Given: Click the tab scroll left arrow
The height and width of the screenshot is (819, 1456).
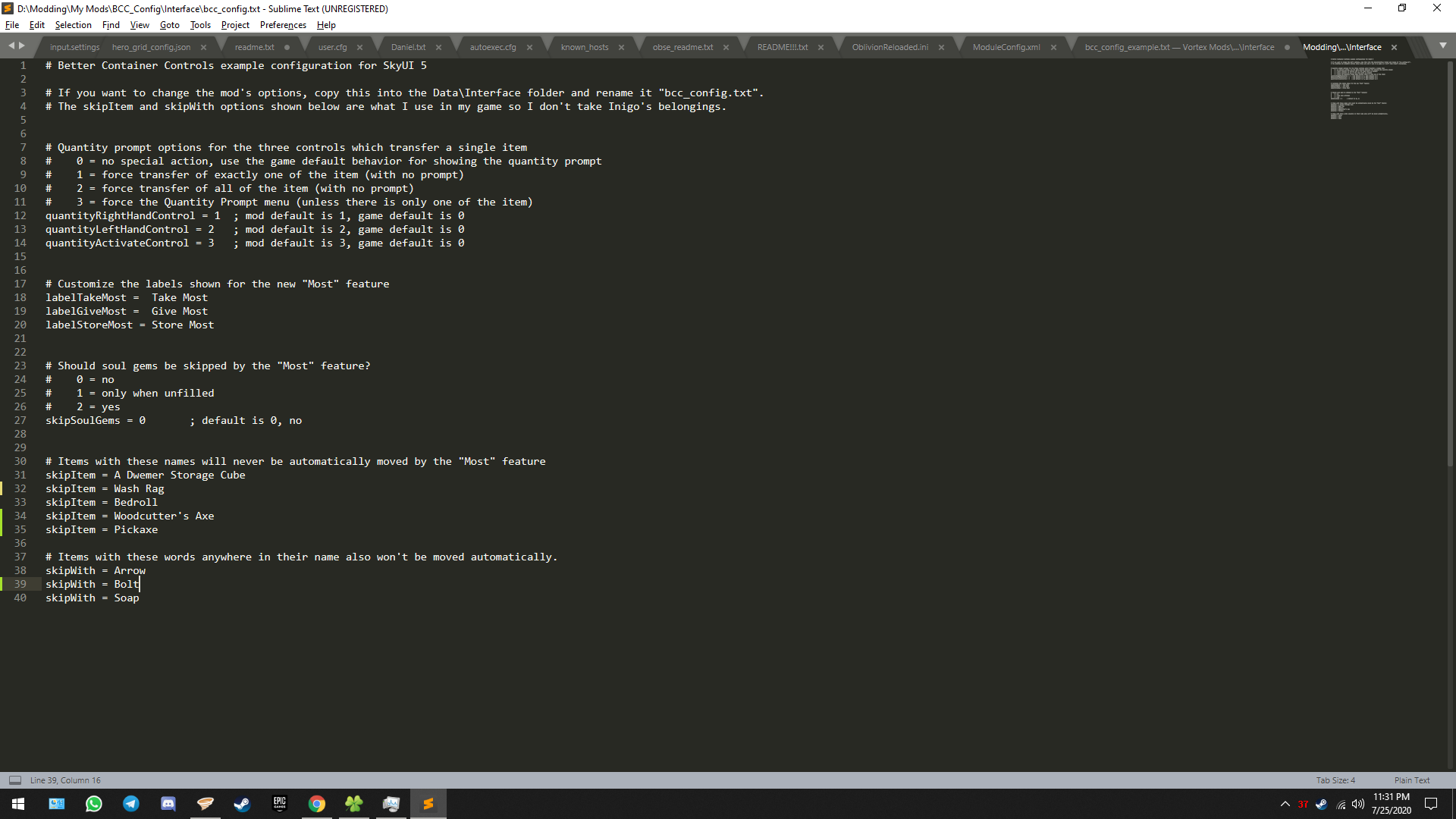Looking at the screenshot, I should tap(11, 46).
